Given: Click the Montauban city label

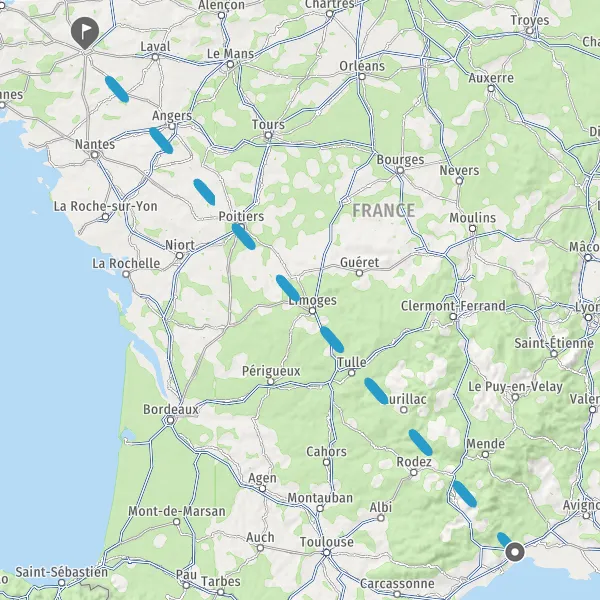Looking at the screenshot, I should (x=320, y=497).
